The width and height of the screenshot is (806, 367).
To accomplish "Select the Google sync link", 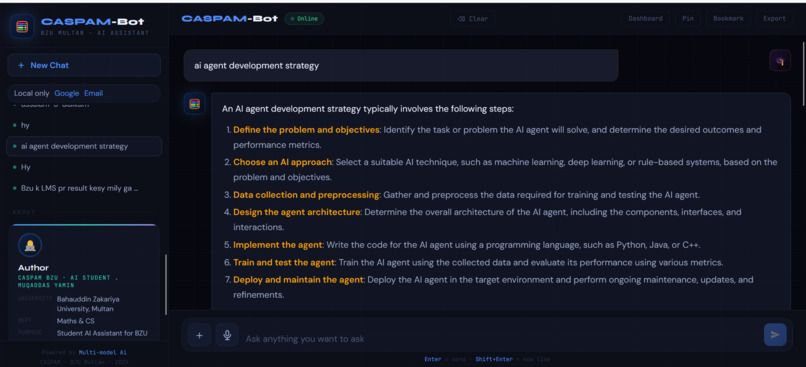I will 67,93.
